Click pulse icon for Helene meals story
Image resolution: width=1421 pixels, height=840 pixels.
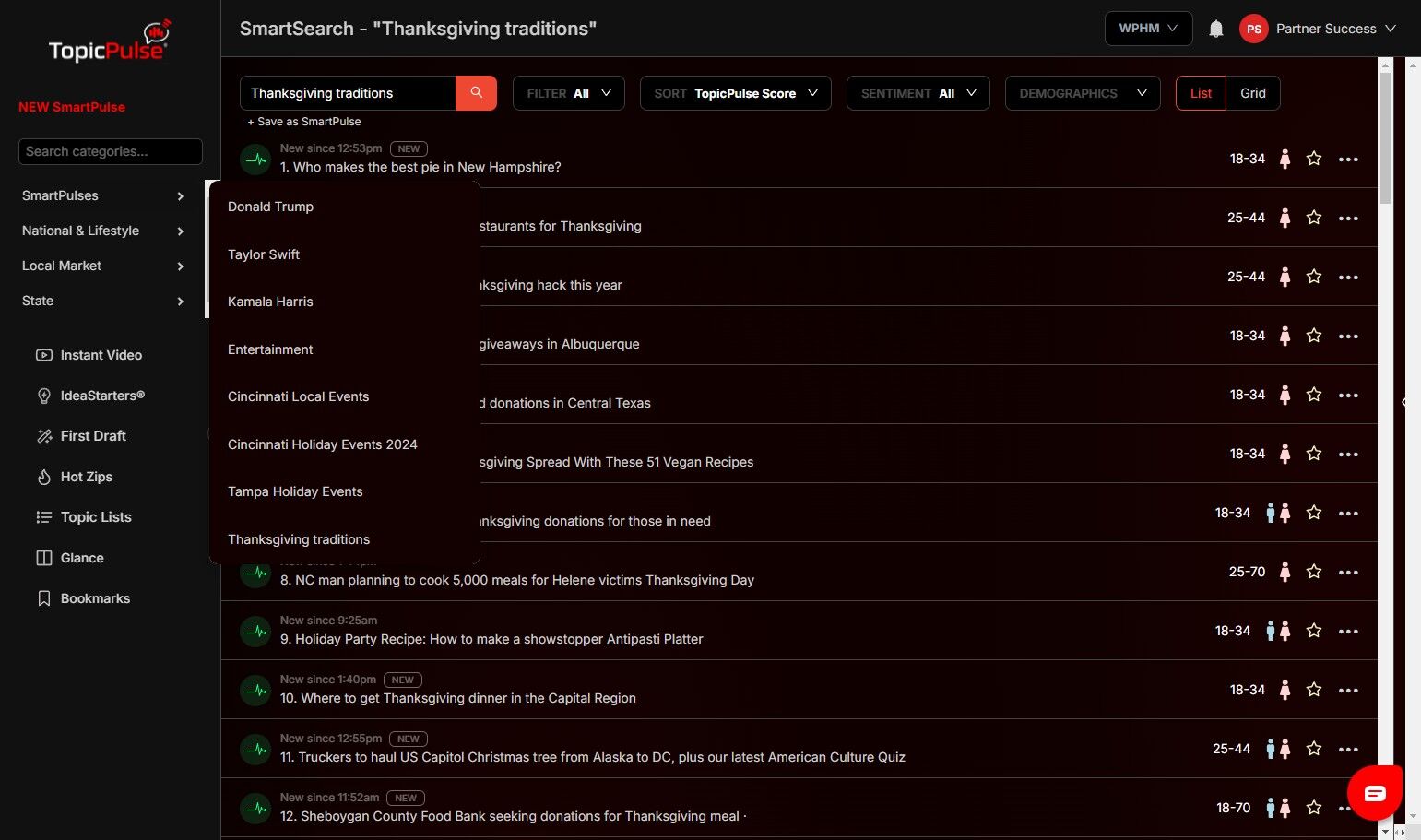tap(255, 573)
